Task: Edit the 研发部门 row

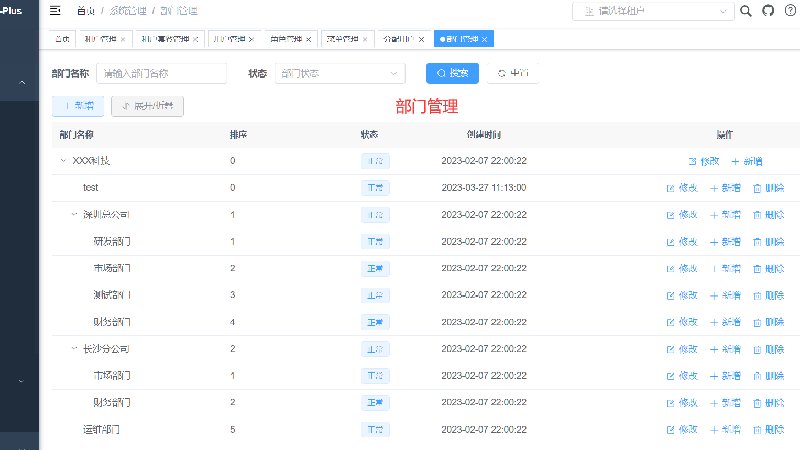Action: [682, 242]
